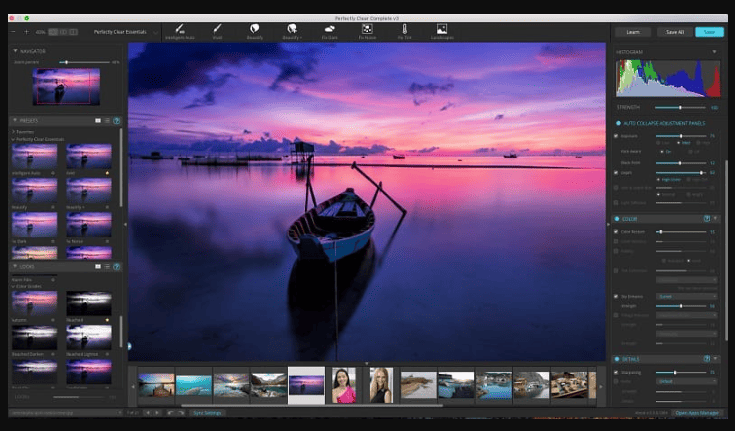Adjust the Exposure slider
The width and height of the screenshot is (735, 431).
point(681,136)
